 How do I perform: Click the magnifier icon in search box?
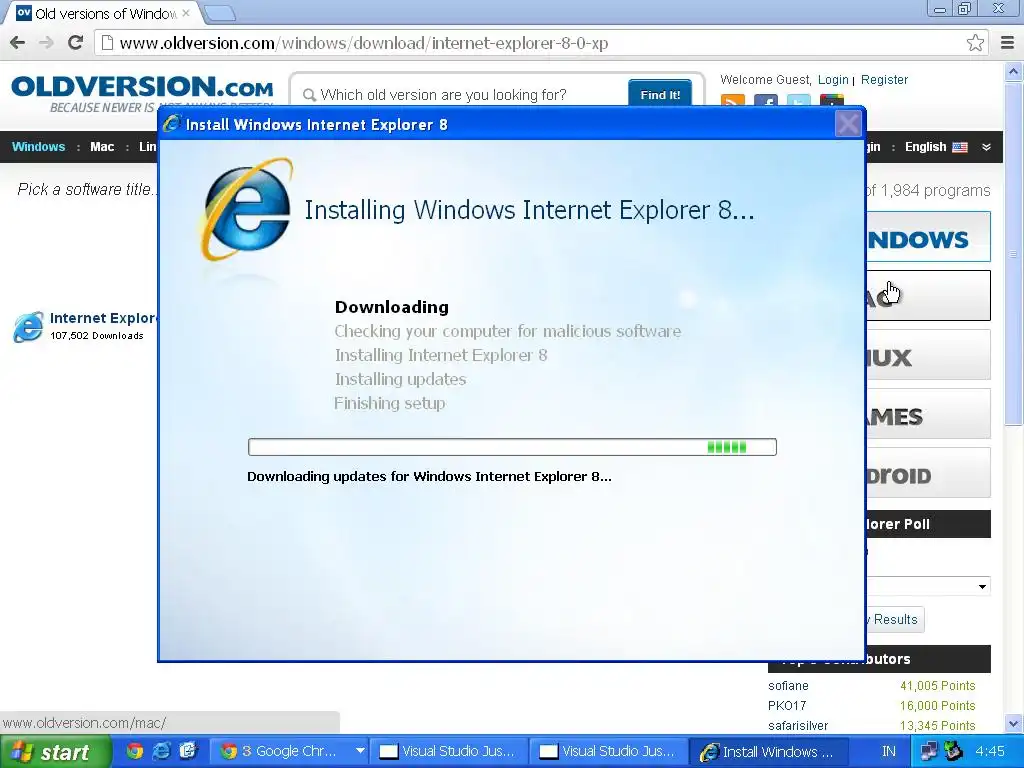tap(309, 95)
